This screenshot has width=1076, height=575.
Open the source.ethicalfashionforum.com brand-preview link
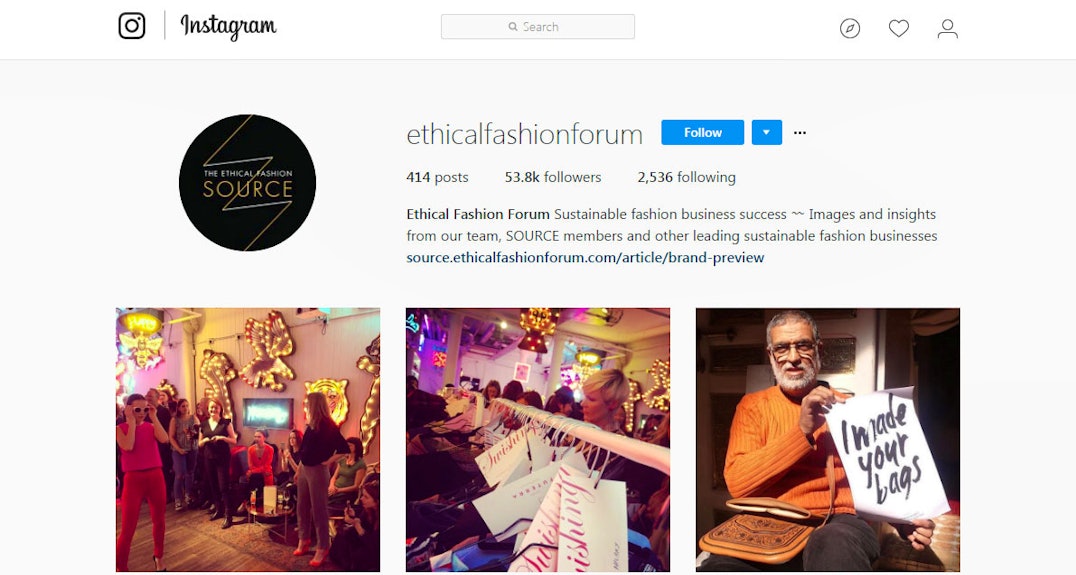[x=585, y=257]
